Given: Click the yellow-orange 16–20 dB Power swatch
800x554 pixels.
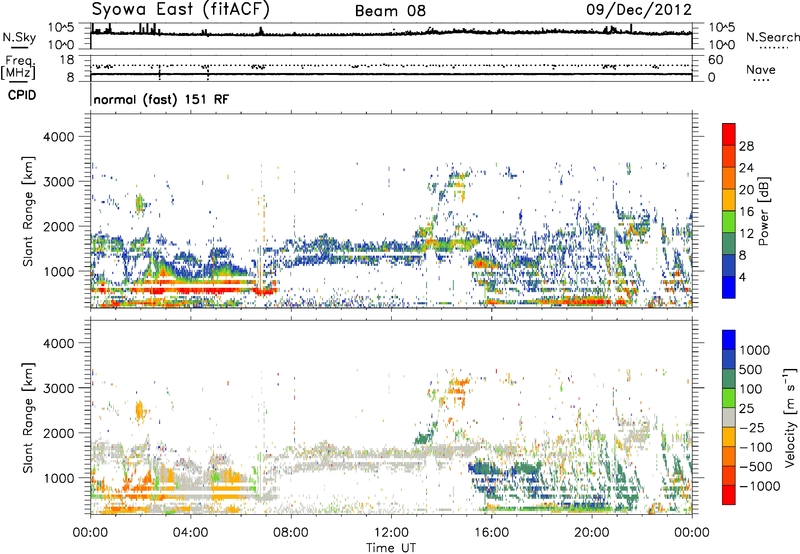Looking at the screenshot, I should point(729,199).
